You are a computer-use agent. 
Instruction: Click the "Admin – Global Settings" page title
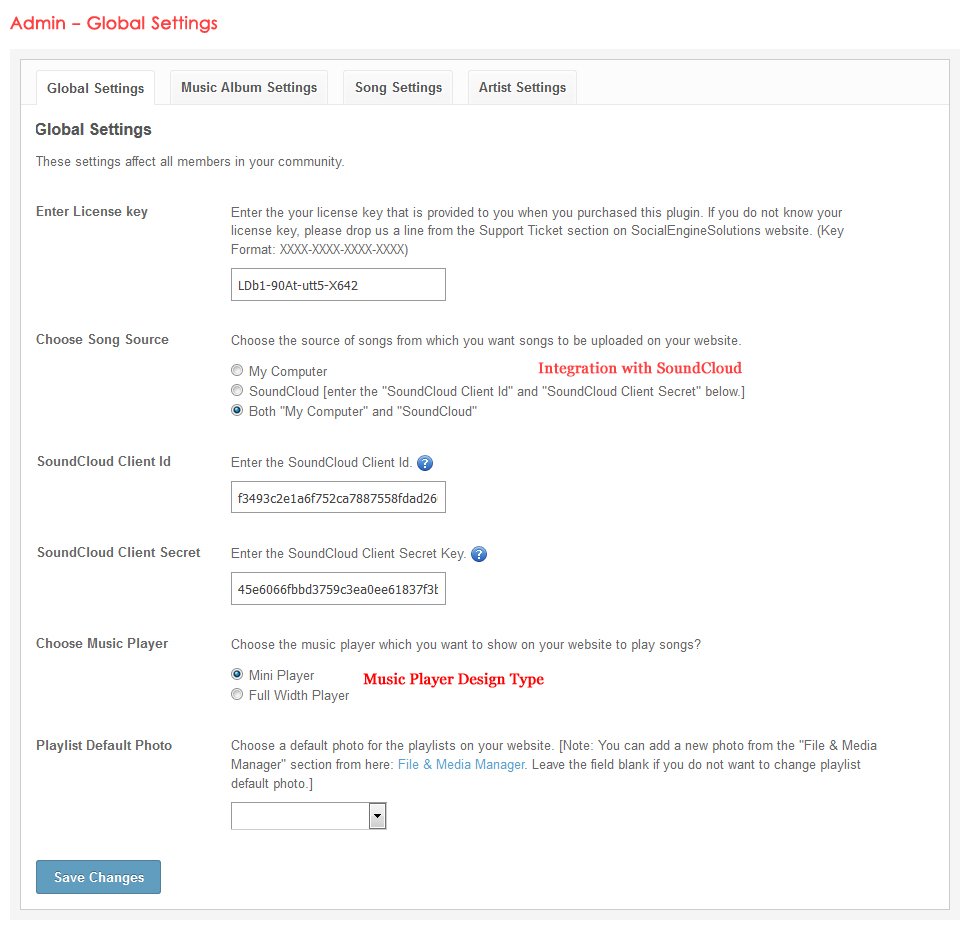tap(114, 23)
